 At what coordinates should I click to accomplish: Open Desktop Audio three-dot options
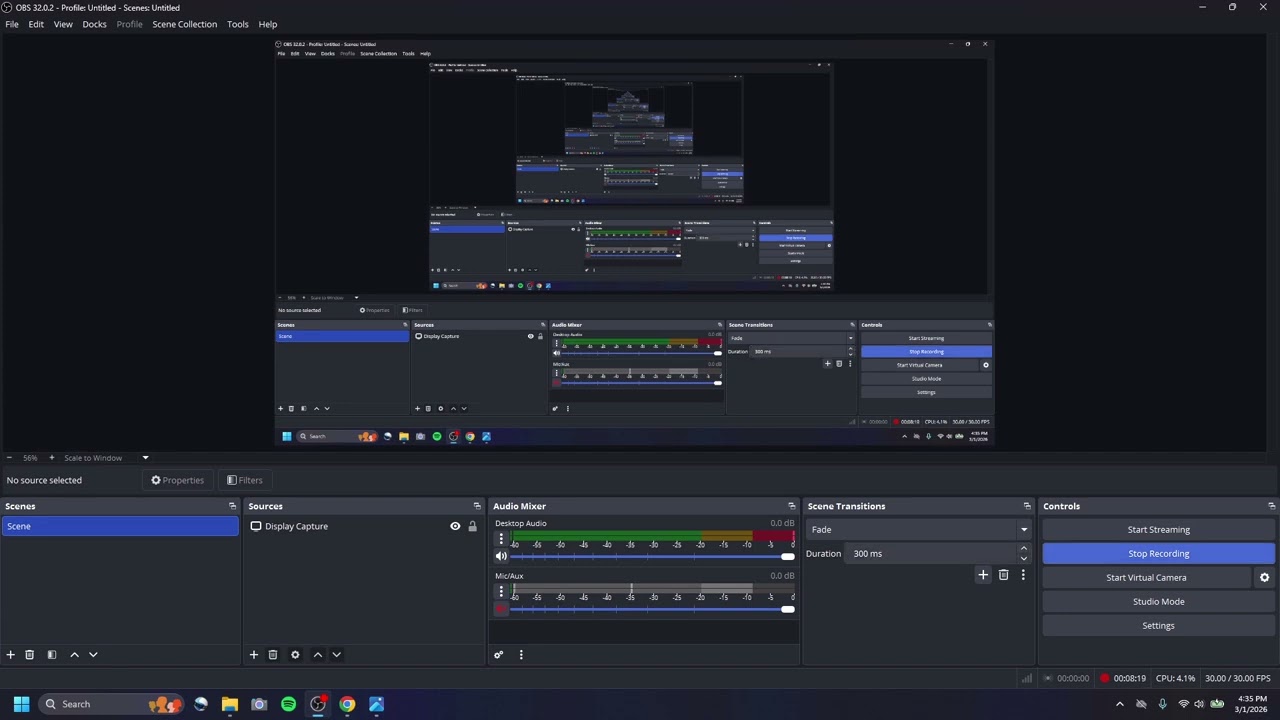point(501,539)
